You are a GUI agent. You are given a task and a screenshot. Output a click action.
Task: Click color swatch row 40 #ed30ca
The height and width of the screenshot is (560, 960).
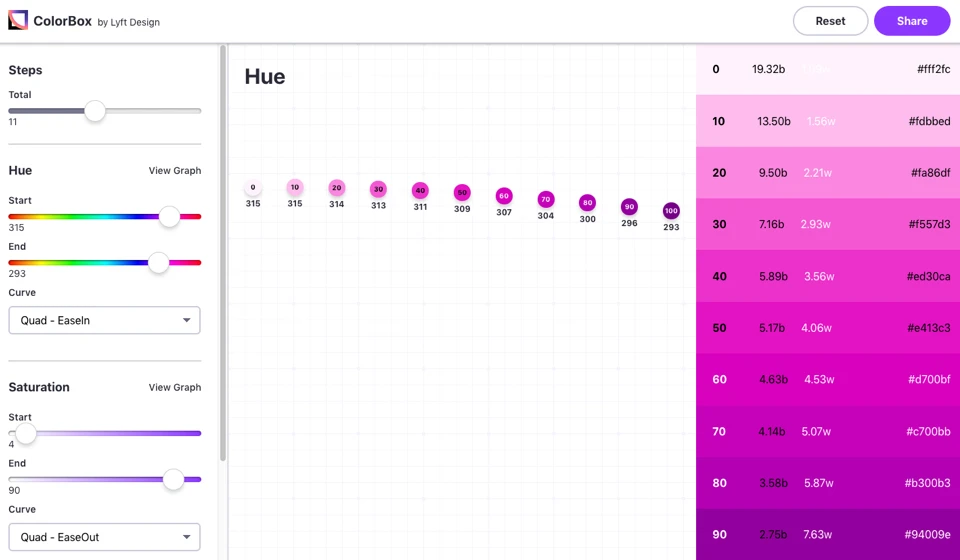828,276
